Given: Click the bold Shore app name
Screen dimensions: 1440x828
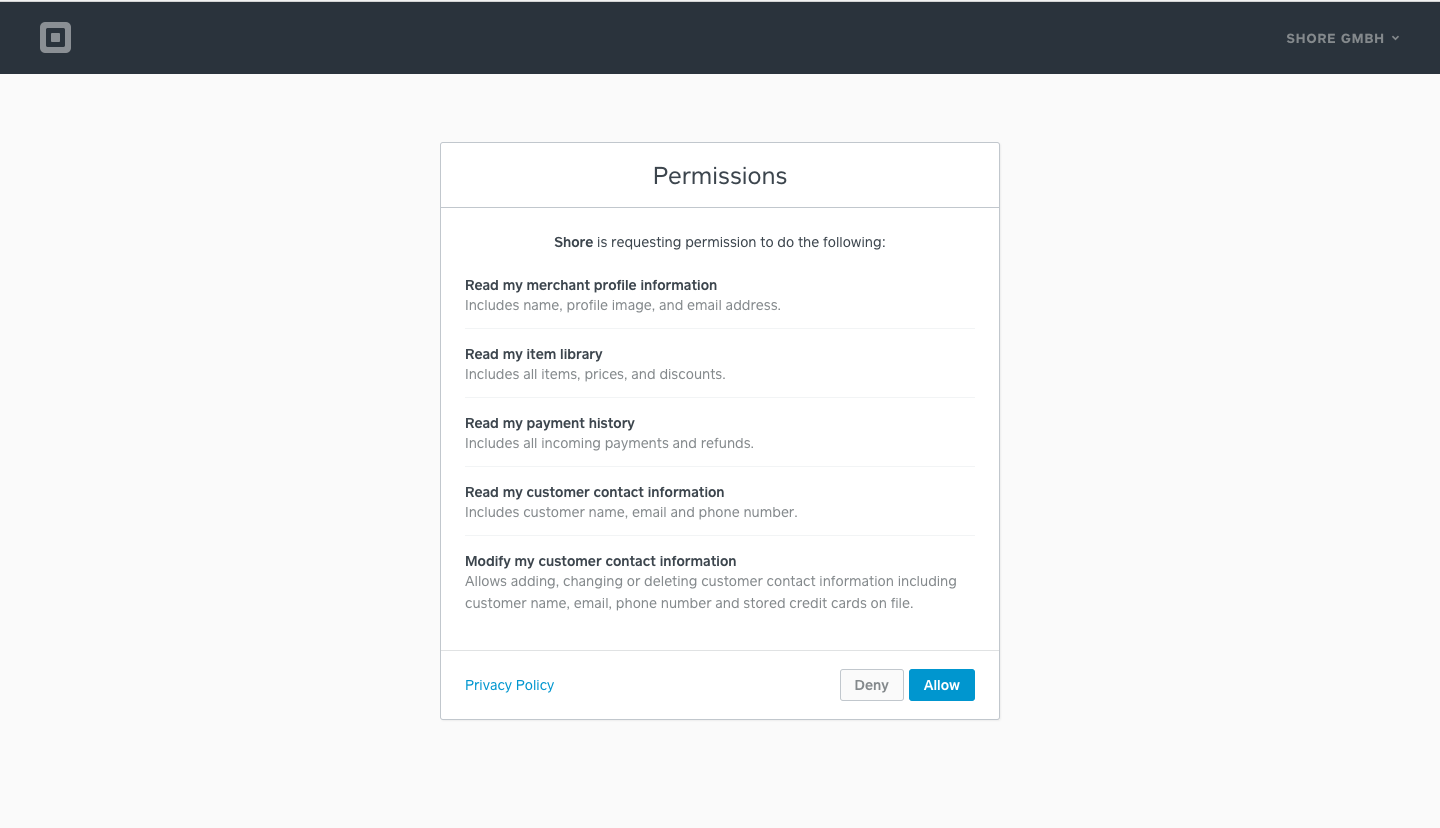Looking at the screenshot, I should (x=573, y=242).
